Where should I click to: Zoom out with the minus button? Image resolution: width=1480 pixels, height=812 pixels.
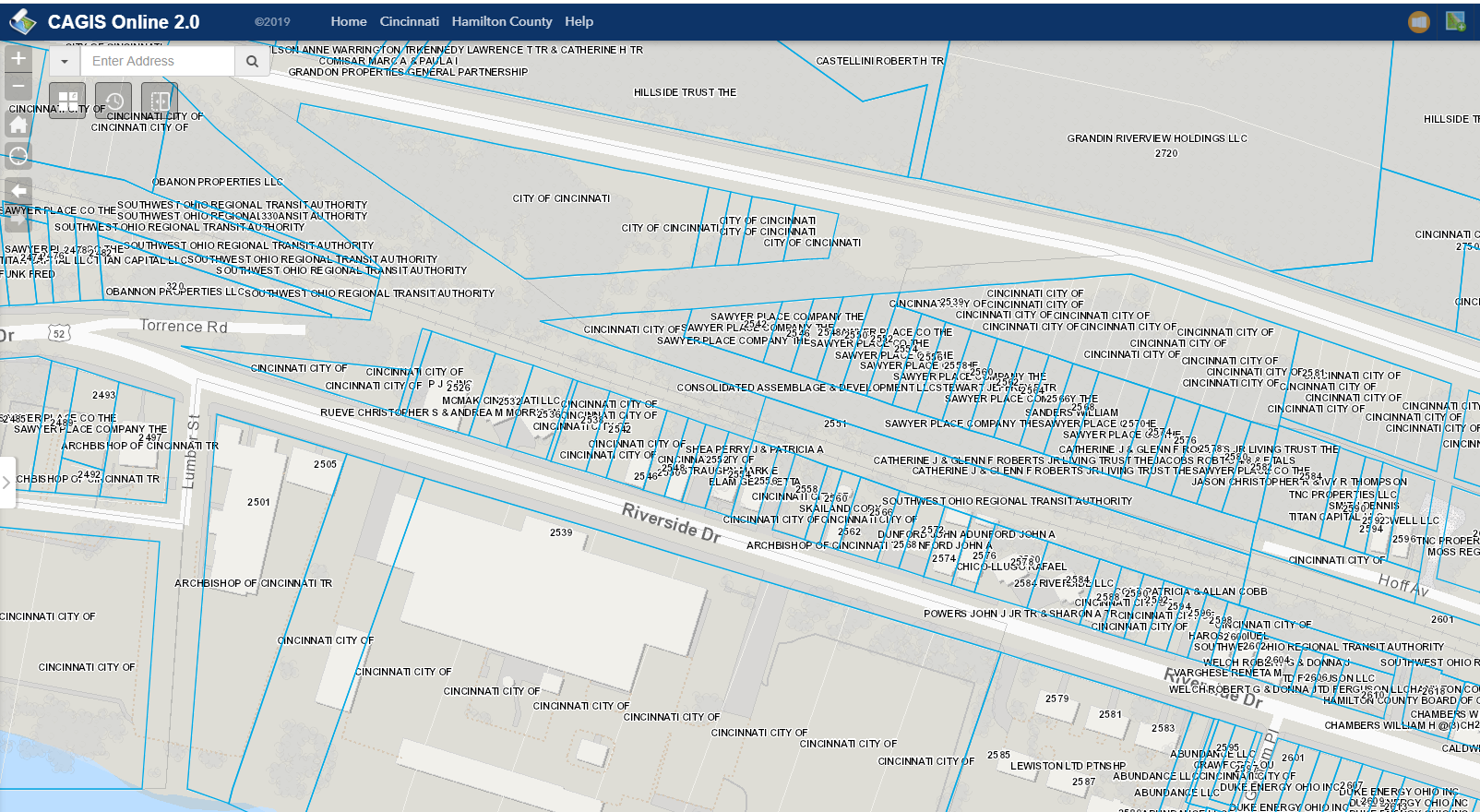coord(18,86)
